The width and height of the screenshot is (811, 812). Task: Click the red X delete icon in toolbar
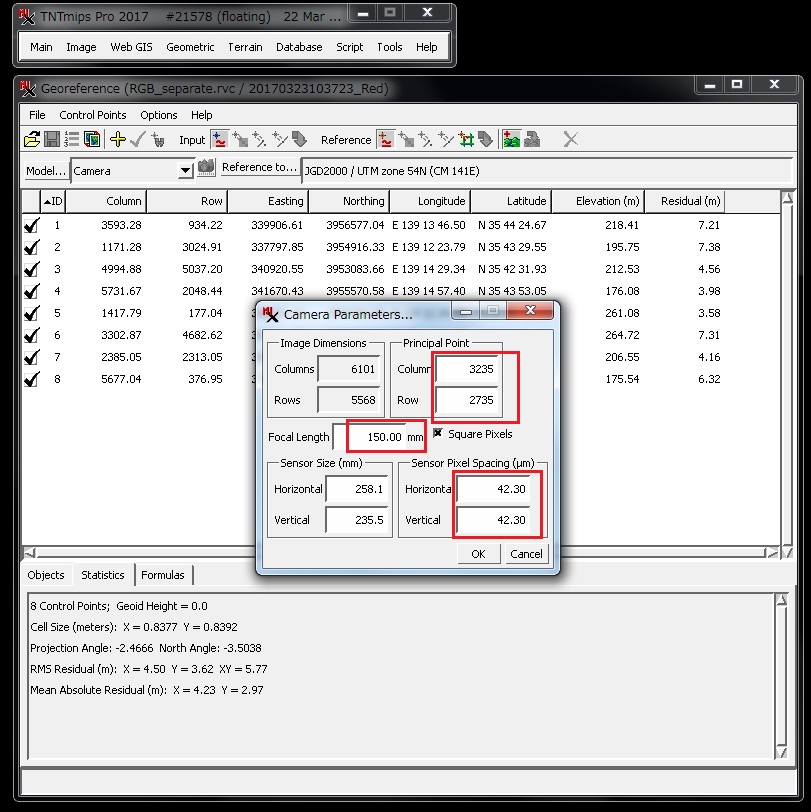tap(570, 140)
